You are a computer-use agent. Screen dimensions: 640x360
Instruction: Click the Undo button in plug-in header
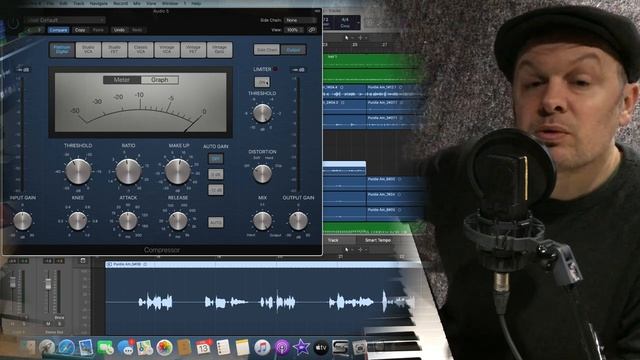(119, 30)
